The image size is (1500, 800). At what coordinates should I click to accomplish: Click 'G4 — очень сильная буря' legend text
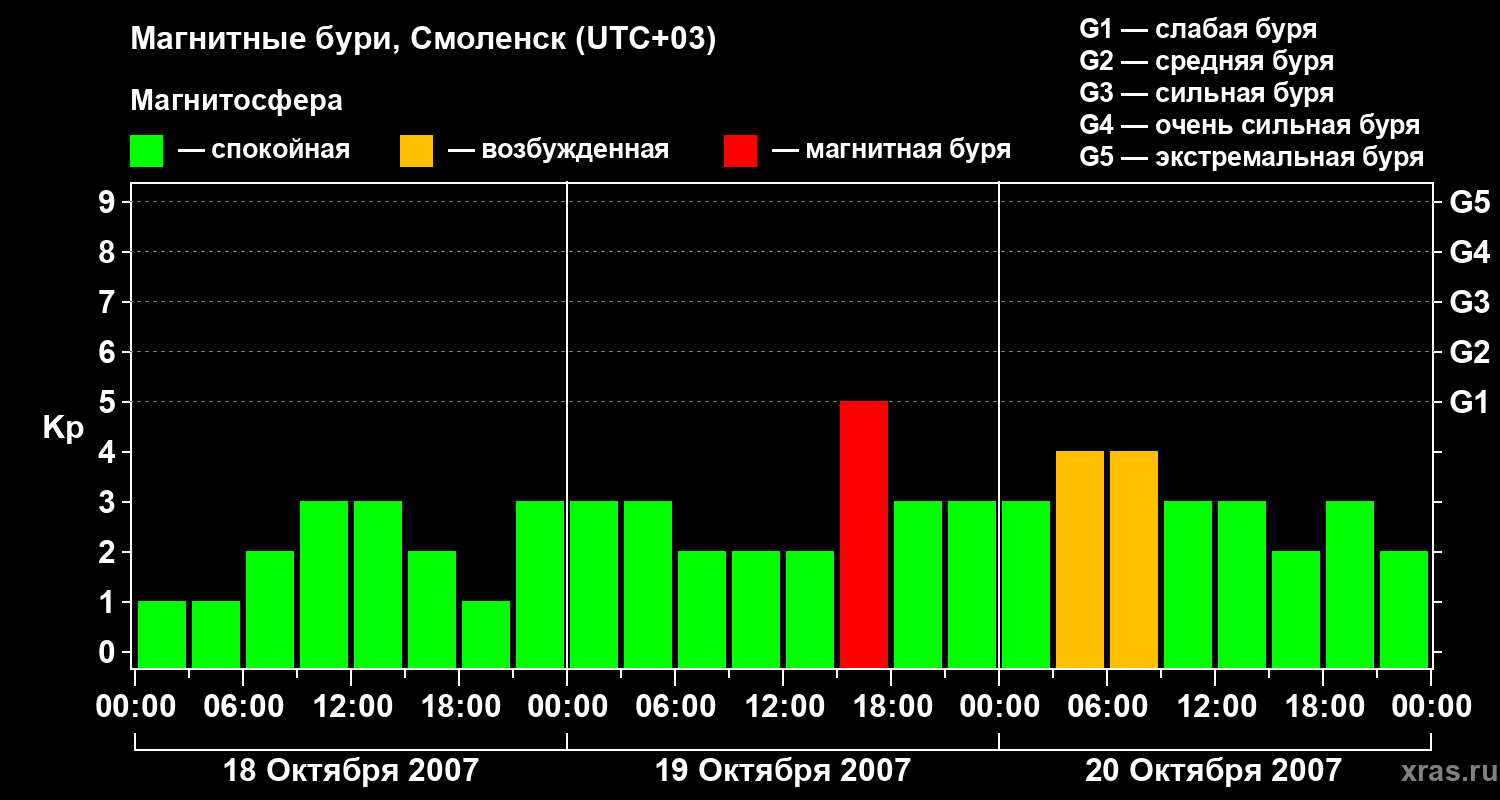[1250, 126]
